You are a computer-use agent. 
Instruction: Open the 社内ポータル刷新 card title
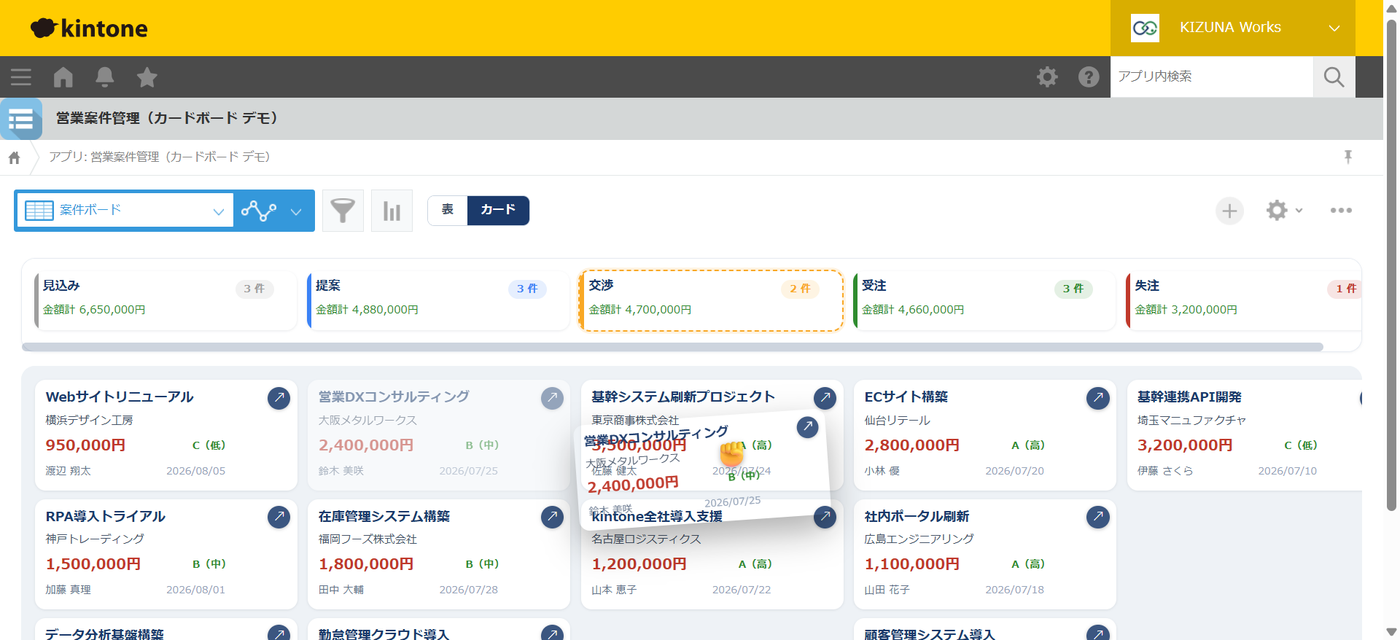pos(917,516)
